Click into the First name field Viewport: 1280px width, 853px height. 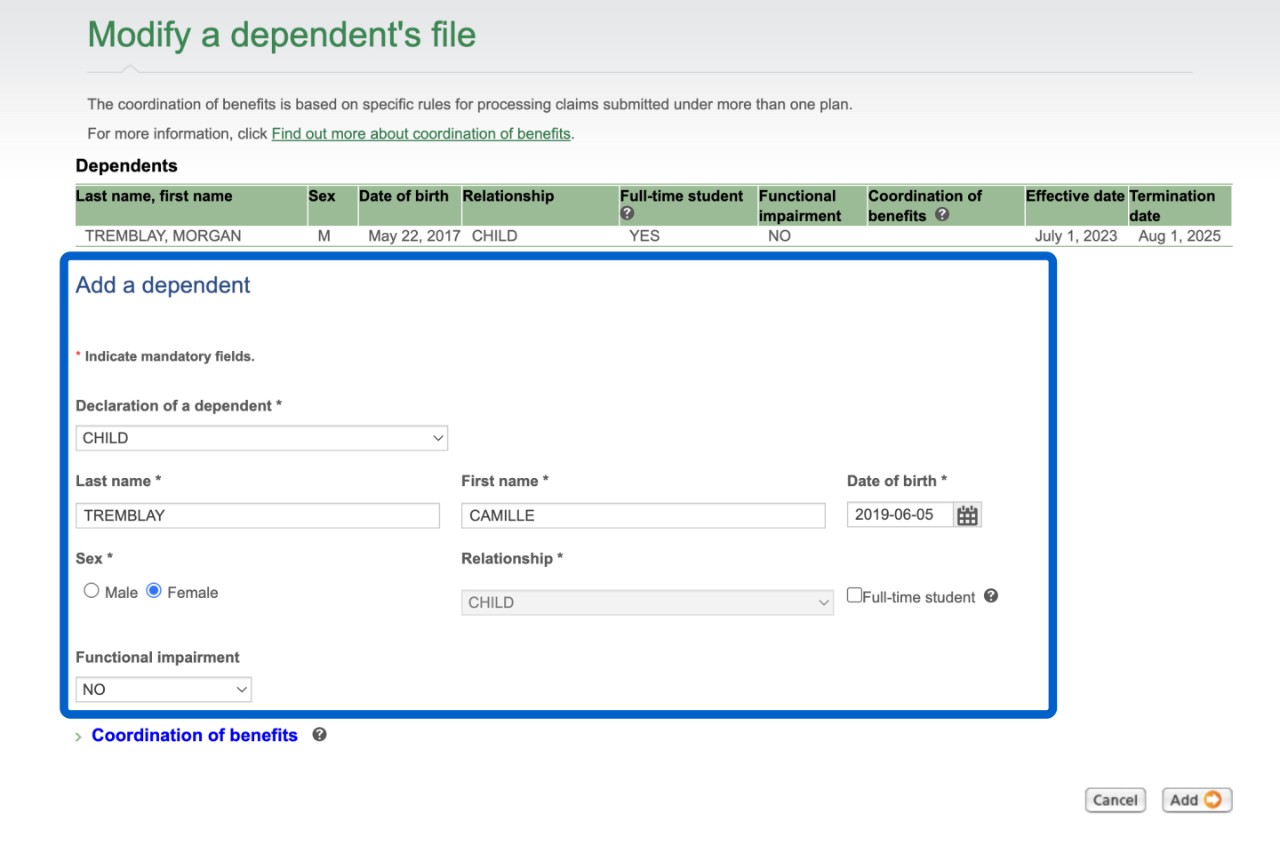pos(642,516)
